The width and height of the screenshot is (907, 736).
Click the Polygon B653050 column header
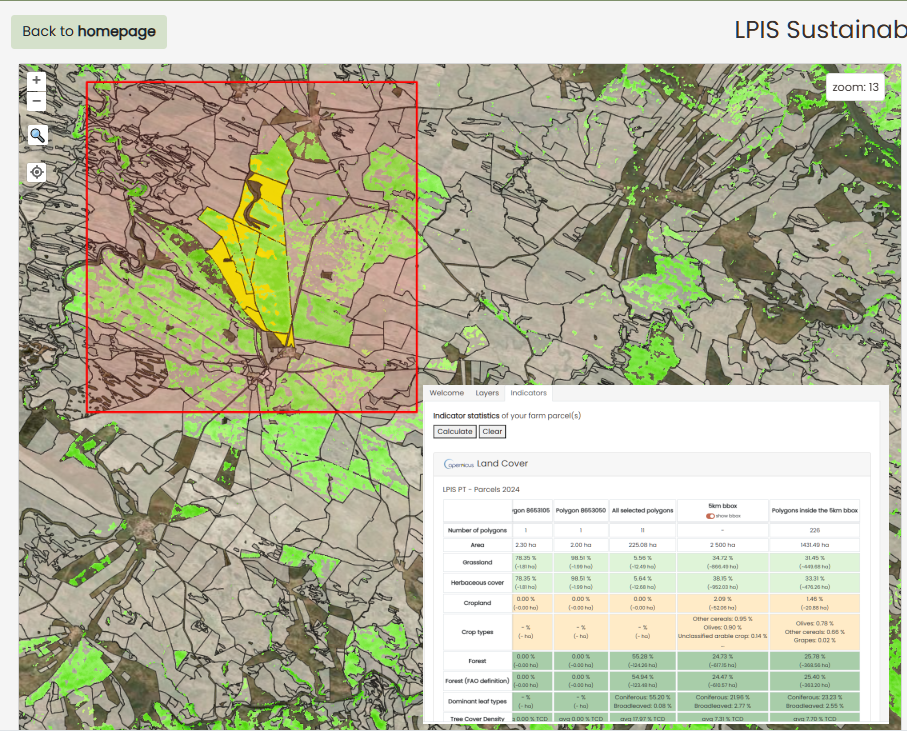pos(581,510)
